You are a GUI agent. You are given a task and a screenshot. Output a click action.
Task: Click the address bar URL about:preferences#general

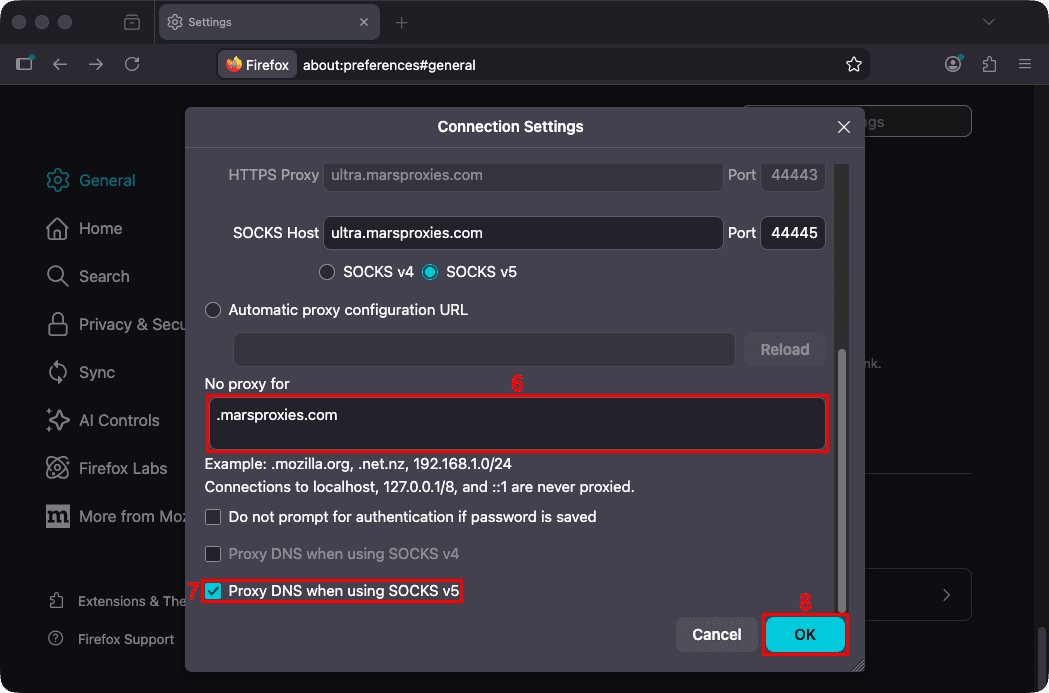(x=389, y=65)
